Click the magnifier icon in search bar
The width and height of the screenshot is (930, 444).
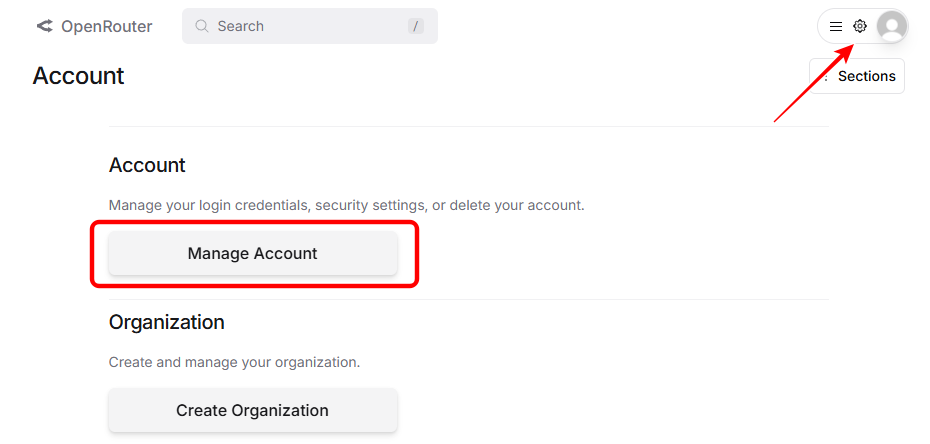202,26
